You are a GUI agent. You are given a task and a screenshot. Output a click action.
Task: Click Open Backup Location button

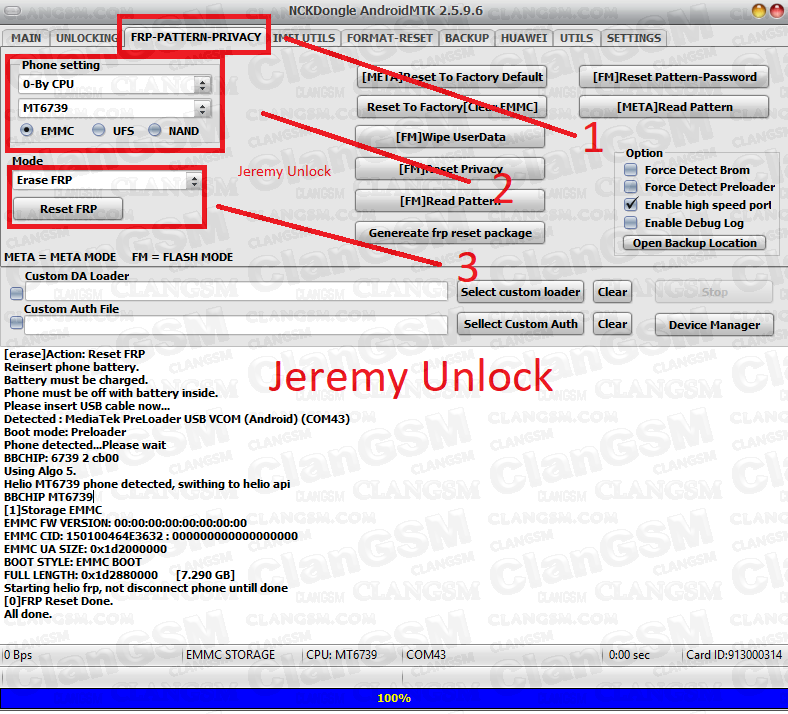(x=694, y=243)
